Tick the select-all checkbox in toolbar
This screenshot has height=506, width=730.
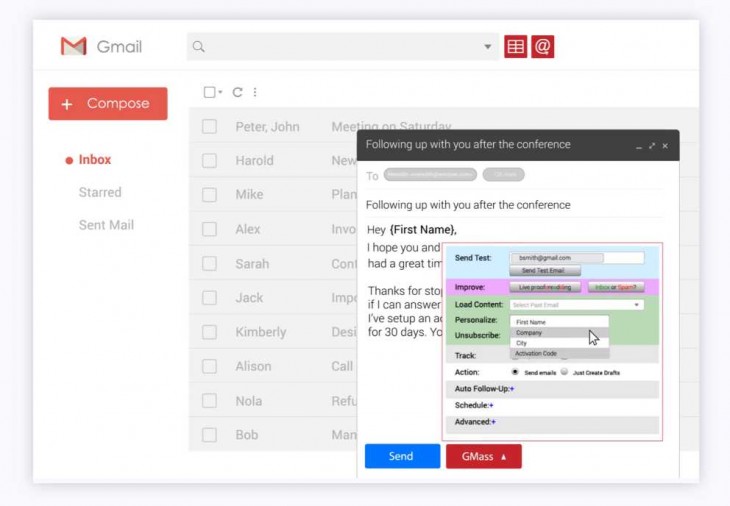pyautogui.click(x=210, y=92)
